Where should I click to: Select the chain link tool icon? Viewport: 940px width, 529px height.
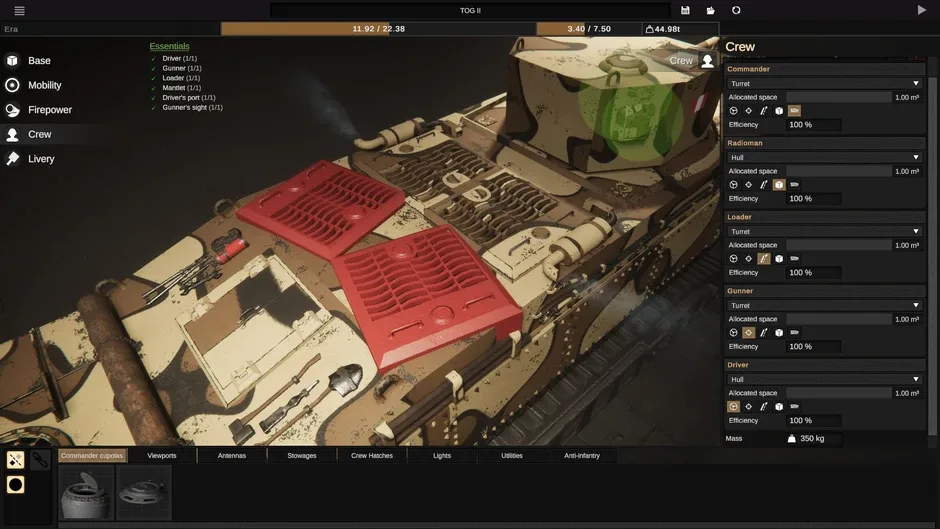click(40, 460)
